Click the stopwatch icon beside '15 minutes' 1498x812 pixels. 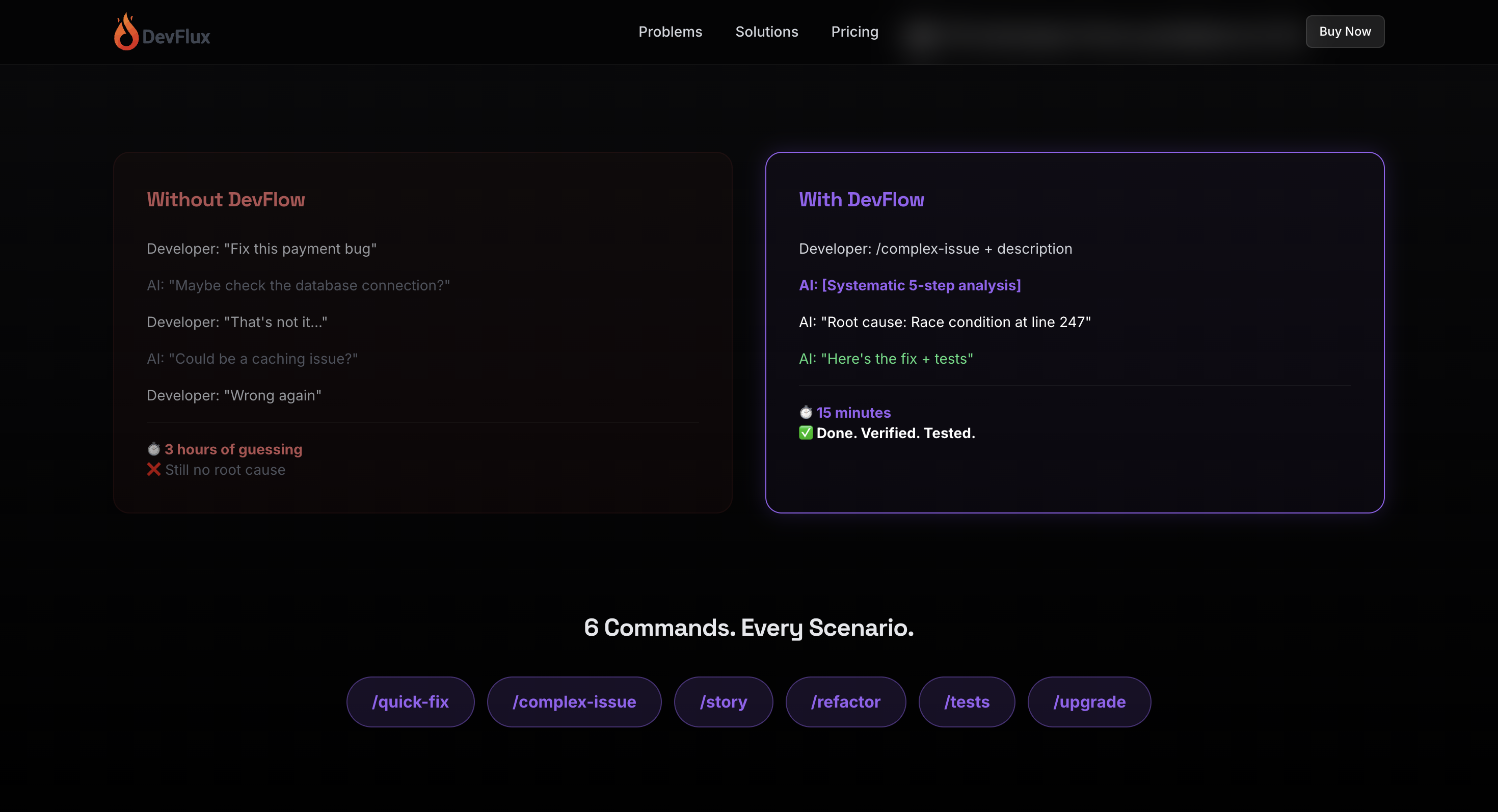click(x=805, y=412)
